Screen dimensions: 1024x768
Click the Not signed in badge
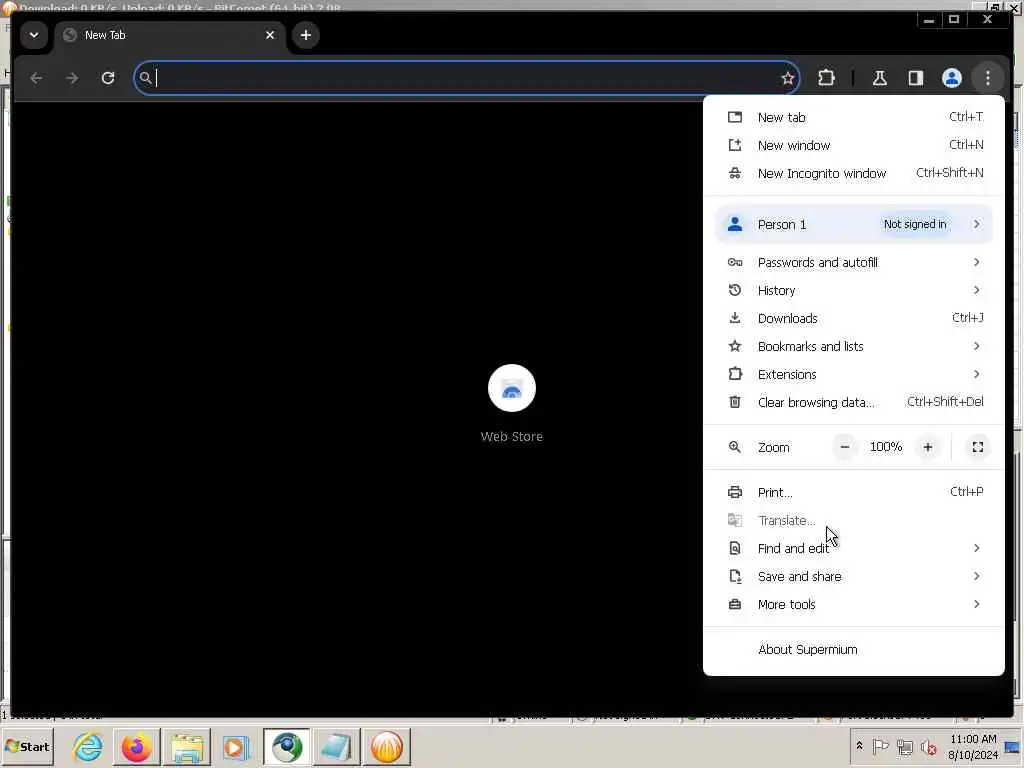[915, 224]
